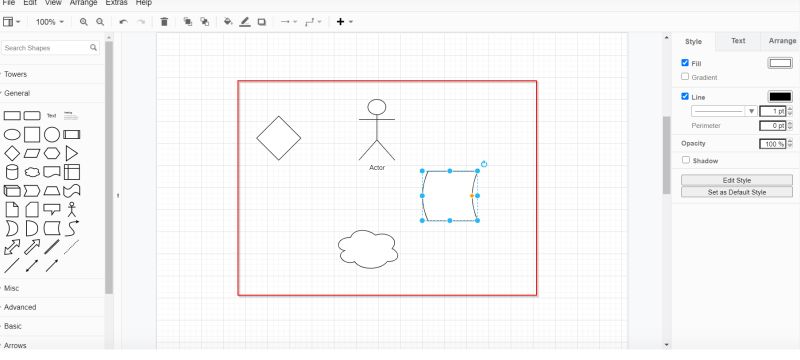Pick the triangle shape from palette

pyautogui.click(x=71, y=153)
